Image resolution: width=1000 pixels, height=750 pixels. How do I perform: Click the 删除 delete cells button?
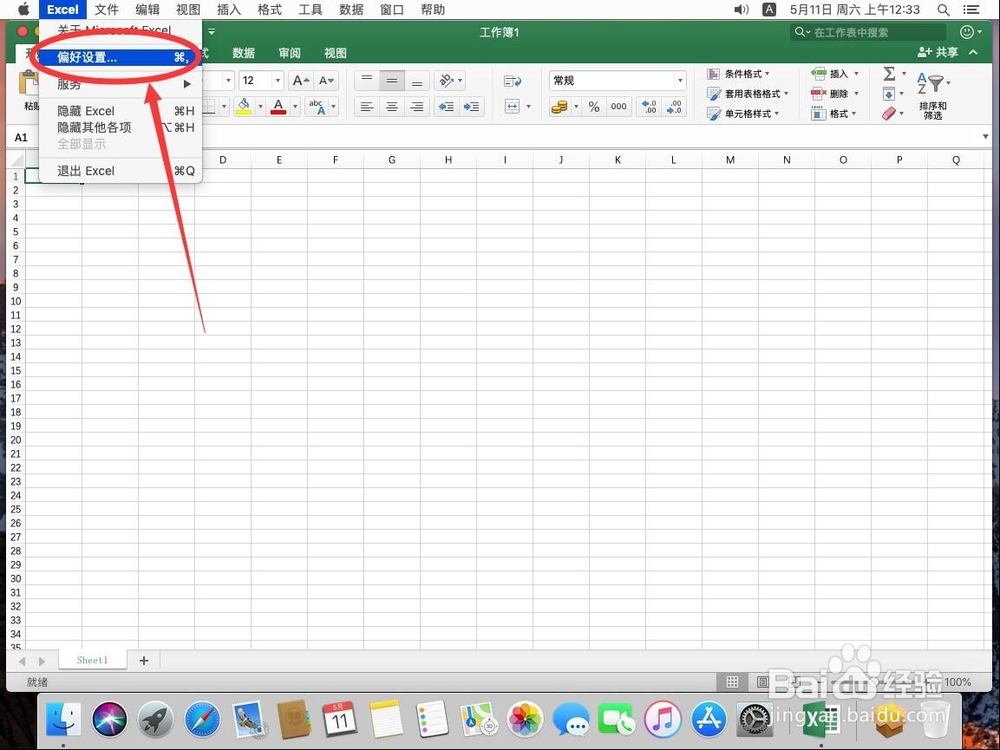pyautogui.click(x=835, y=94)
